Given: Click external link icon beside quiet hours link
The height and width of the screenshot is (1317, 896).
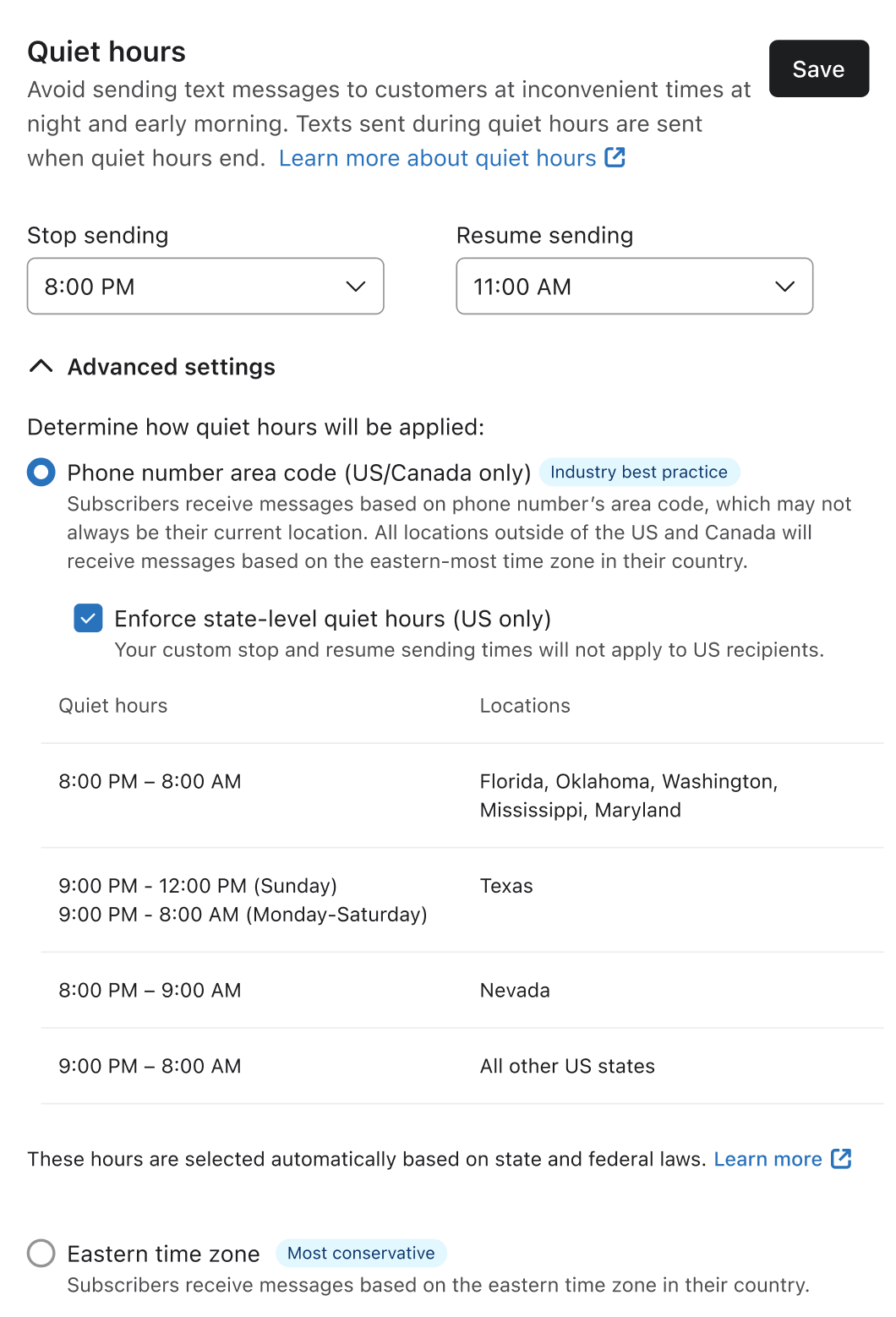Looking at the screenshot, I should 615,157.
